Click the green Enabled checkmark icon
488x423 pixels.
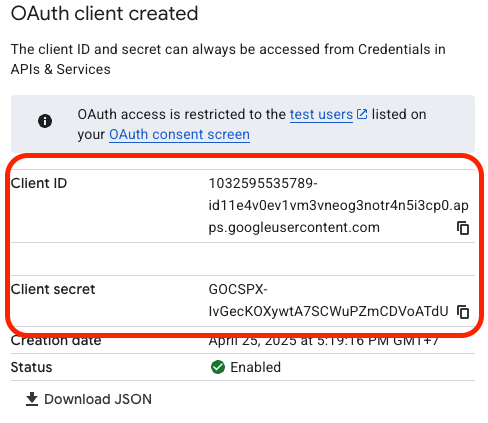pyautogui.click(x=218, y=367)
